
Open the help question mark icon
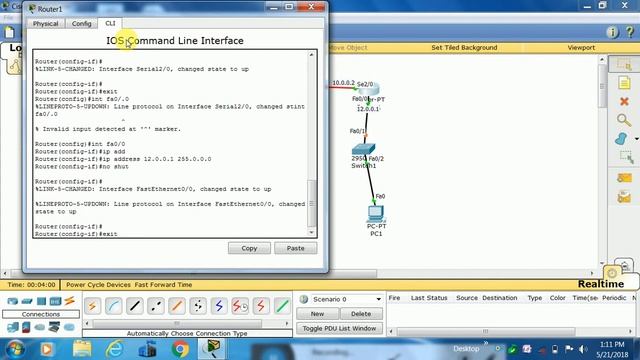point(630,32)
